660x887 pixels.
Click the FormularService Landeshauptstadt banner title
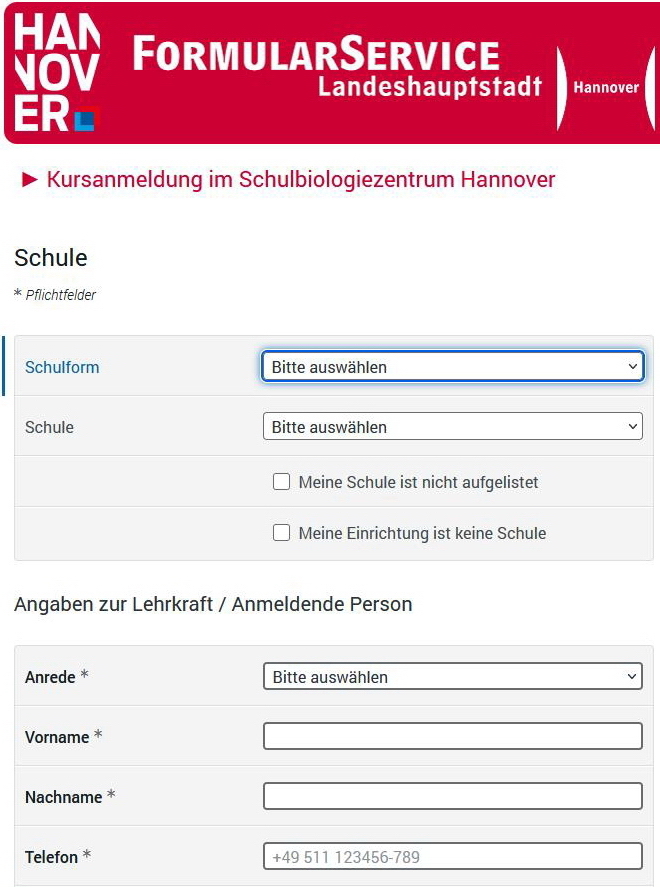click(336, 68)
